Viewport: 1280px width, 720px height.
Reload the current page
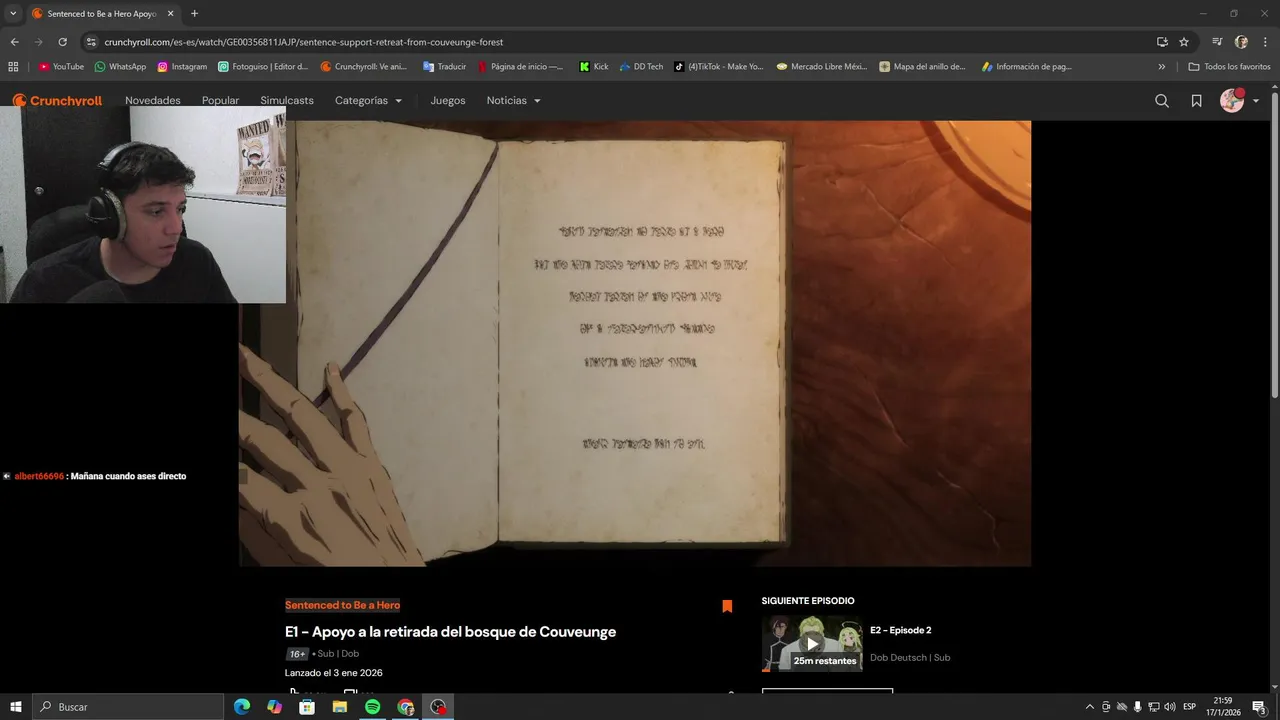click(62, 42)
